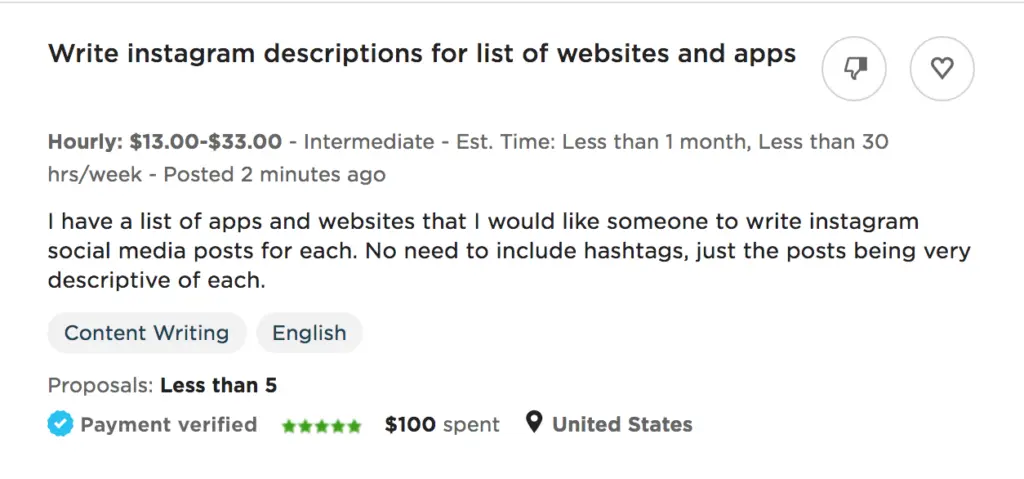Click the 'Payment verified' text
The width and height of the screenshot is (1024, 479).
coord(168,425)
